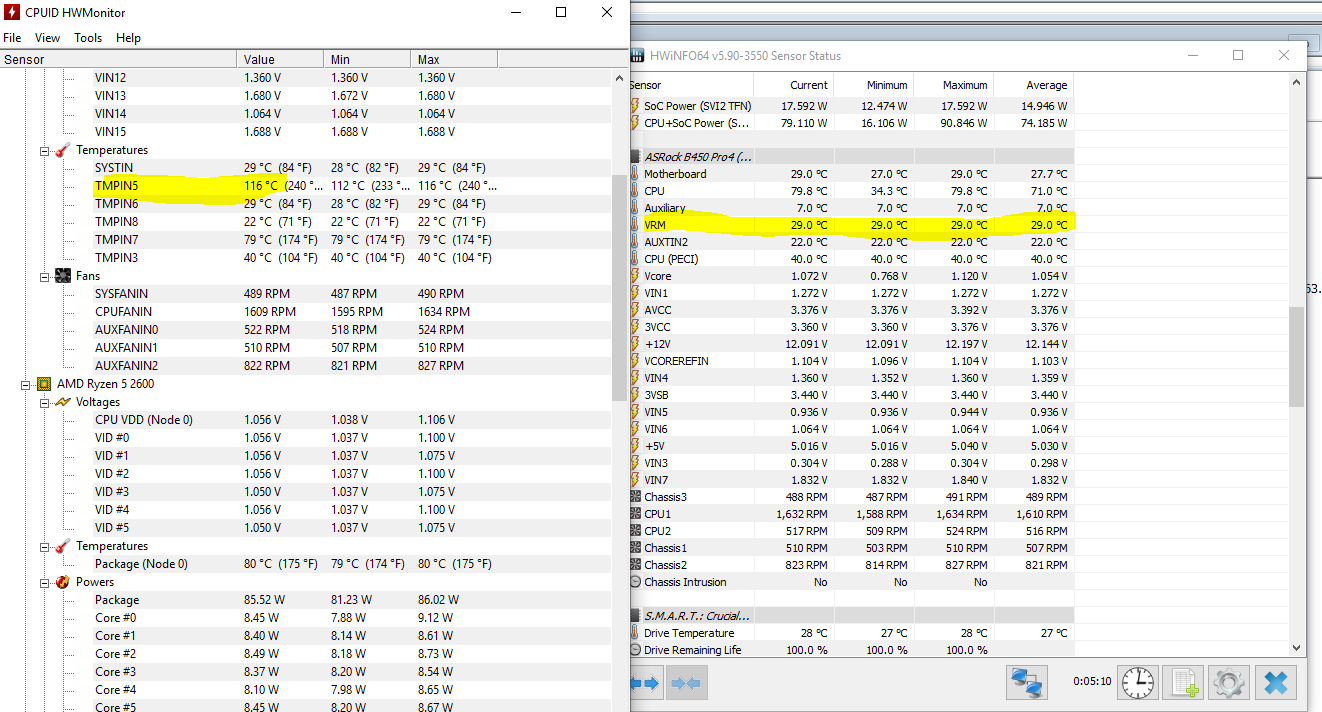Select the Drive Remaining Life row

point(852,650)
